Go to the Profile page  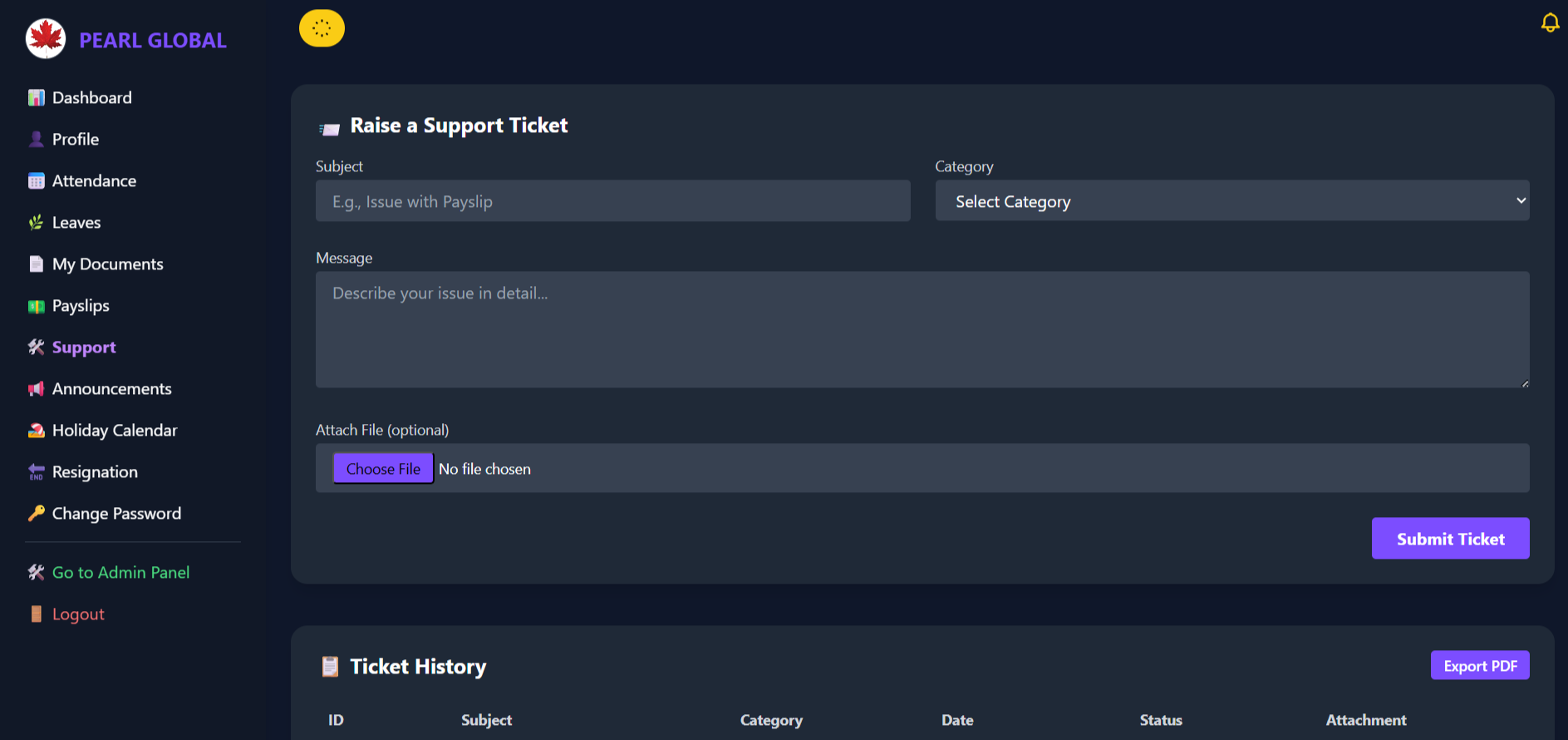pyautogui.click(x=75, y=140)
